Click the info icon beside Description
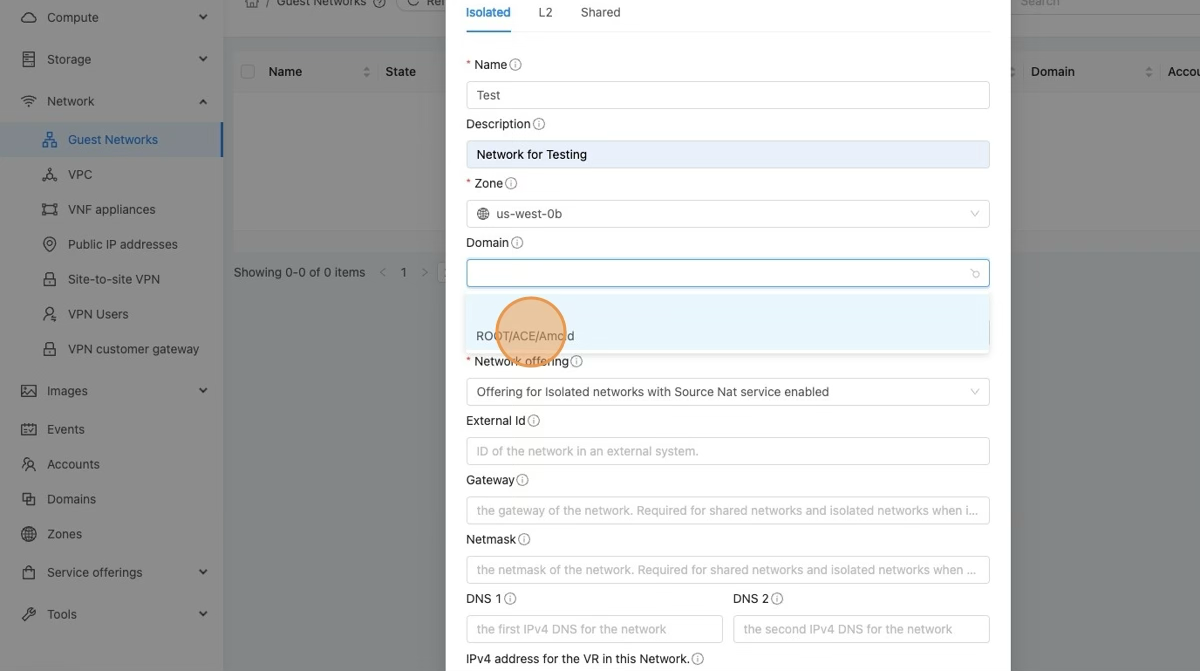Screen dimensions: 1200x671 click(539, 124)
